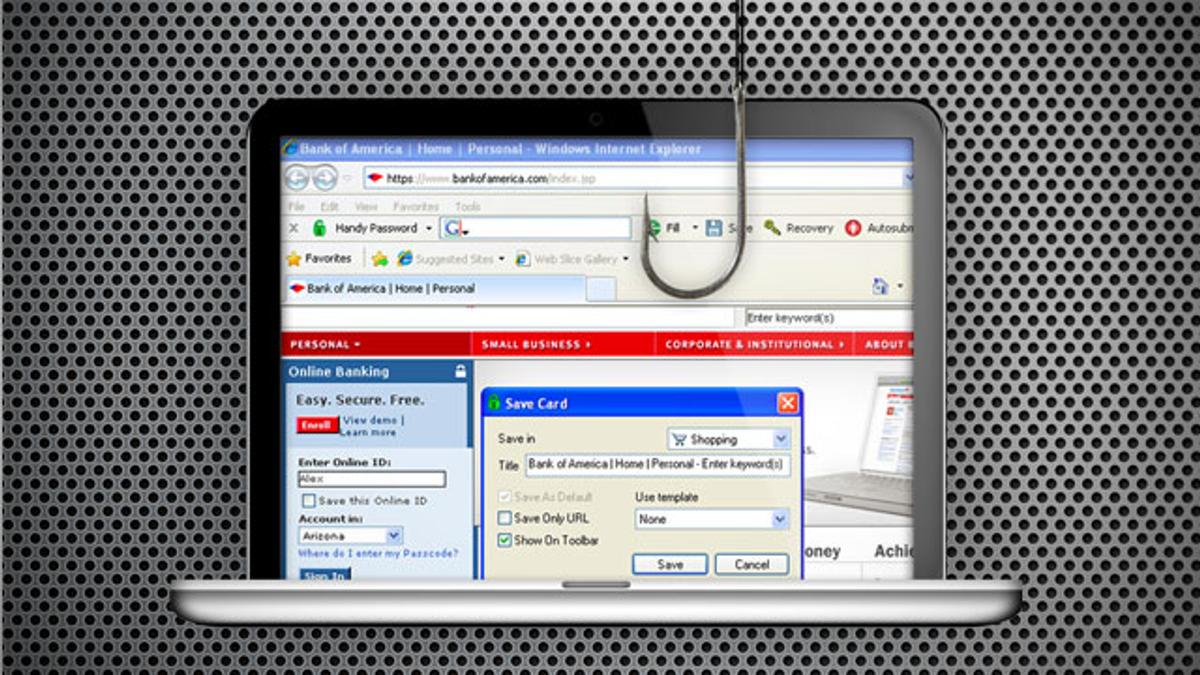
Task: Click the Handy Password toolbar search field
Action: 536,228
